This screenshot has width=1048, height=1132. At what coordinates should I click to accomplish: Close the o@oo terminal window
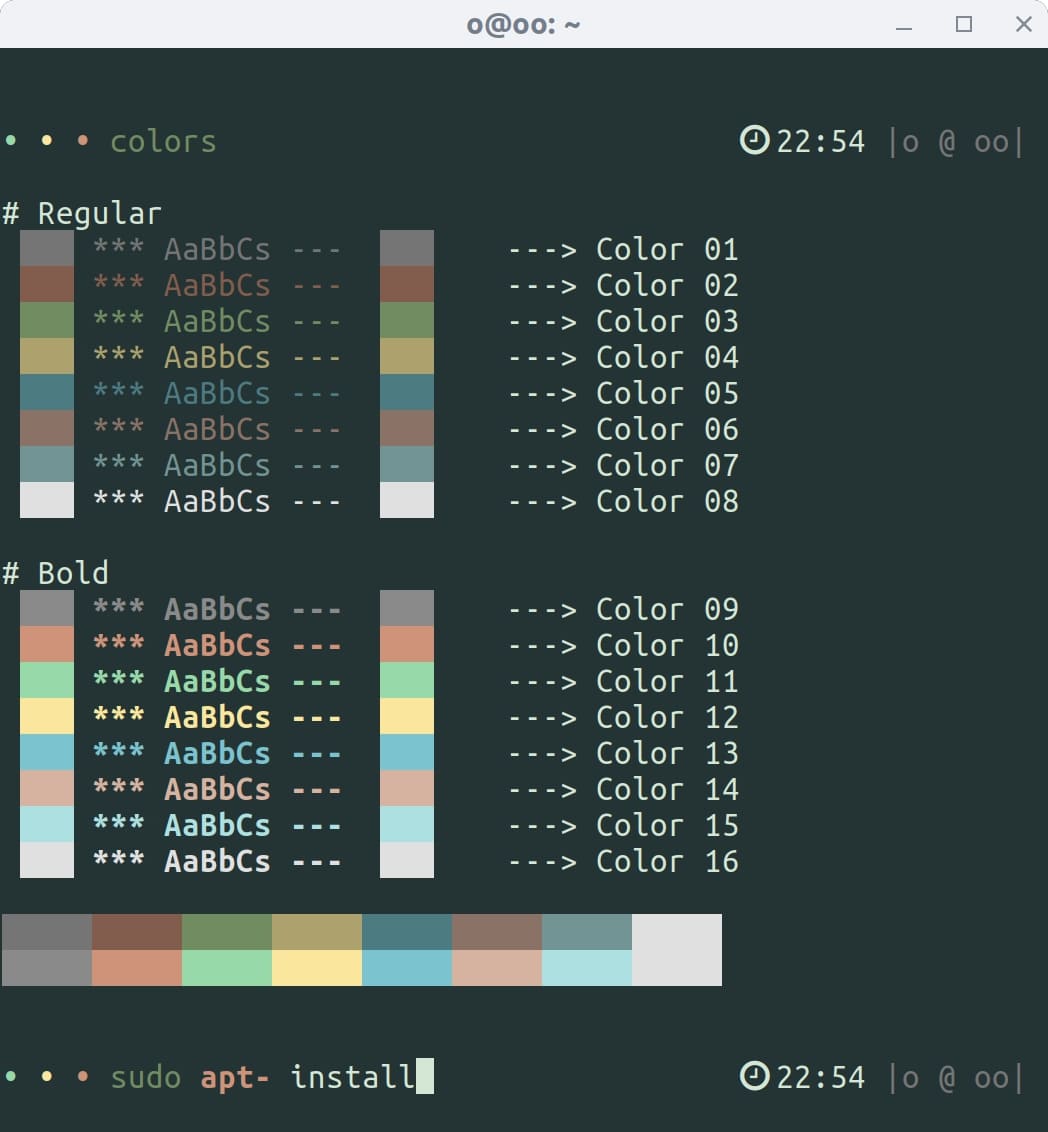click(x=1023, y=25)
